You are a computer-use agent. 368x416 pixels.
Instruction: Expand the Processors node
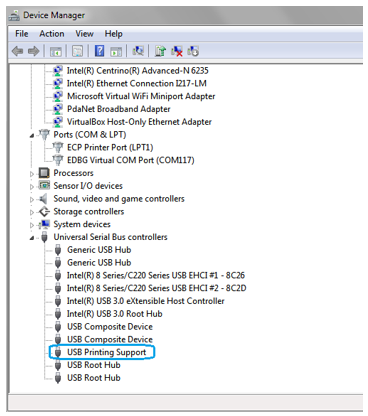pos(32,174)
